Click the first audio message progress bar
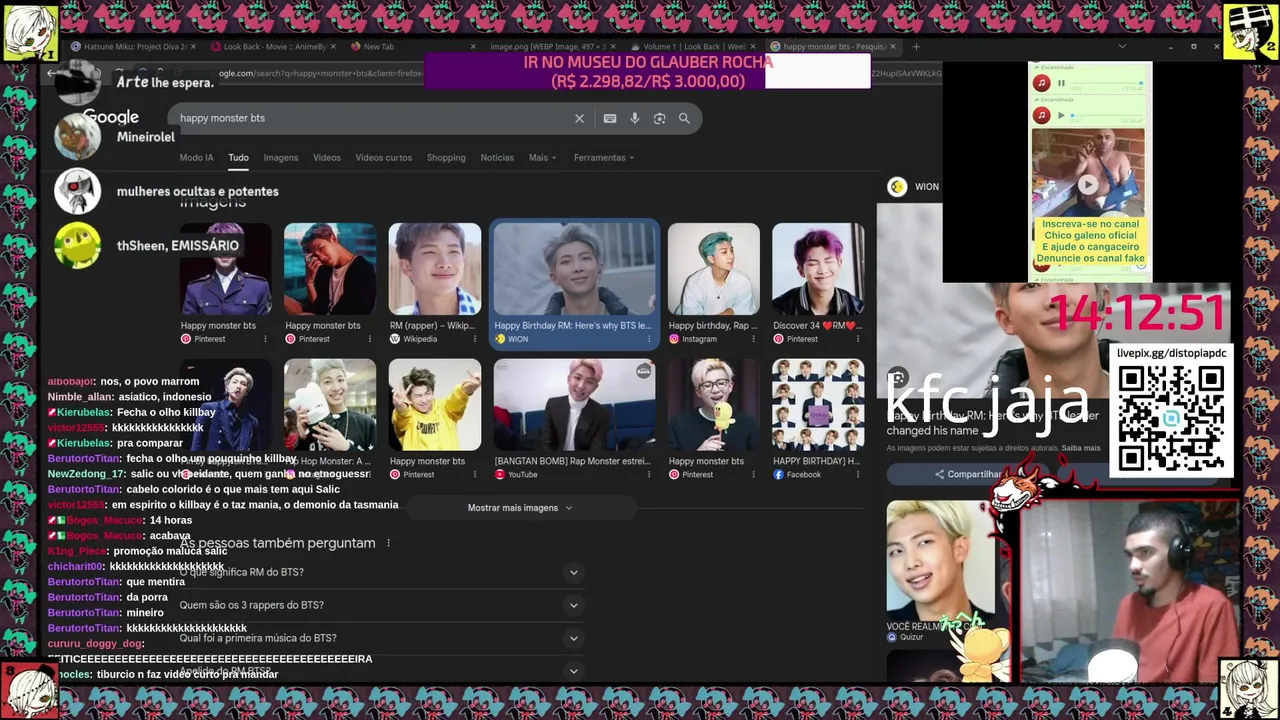 tap(1107, 84)
